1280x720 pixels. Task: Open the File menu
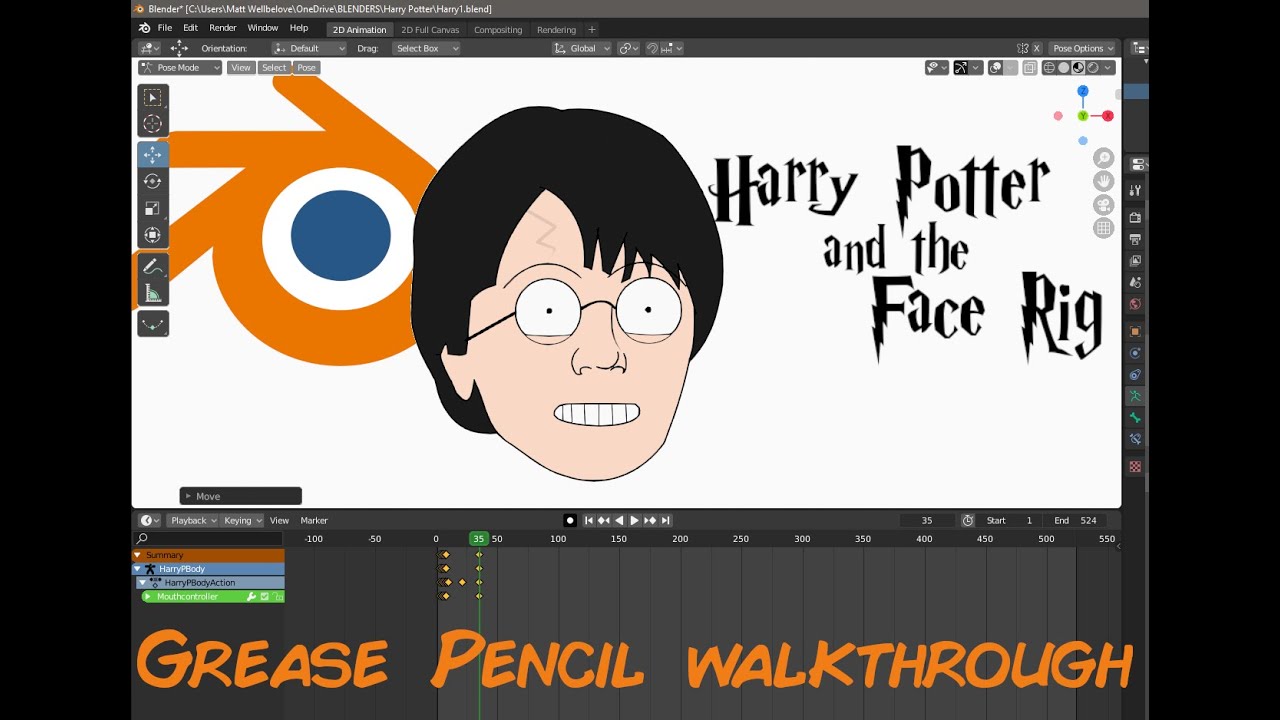click(165, 28)
